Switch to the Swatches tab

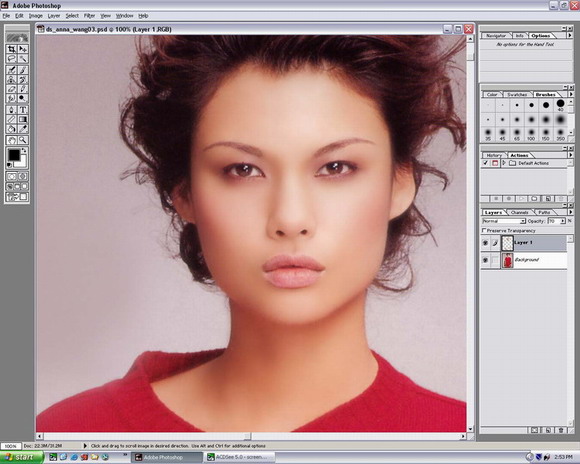pyautogui.click(x=517, y=94)
